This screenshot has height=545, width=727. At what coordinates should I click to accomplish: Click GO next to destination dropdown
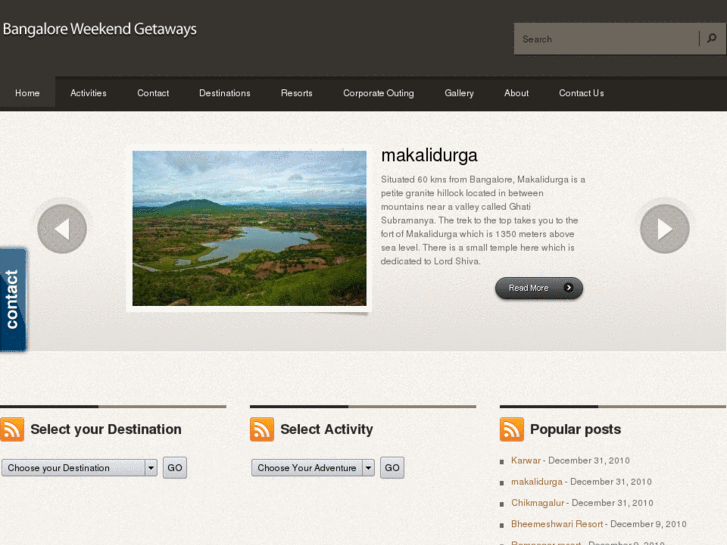pyautogui.click(x=175, y=468)
